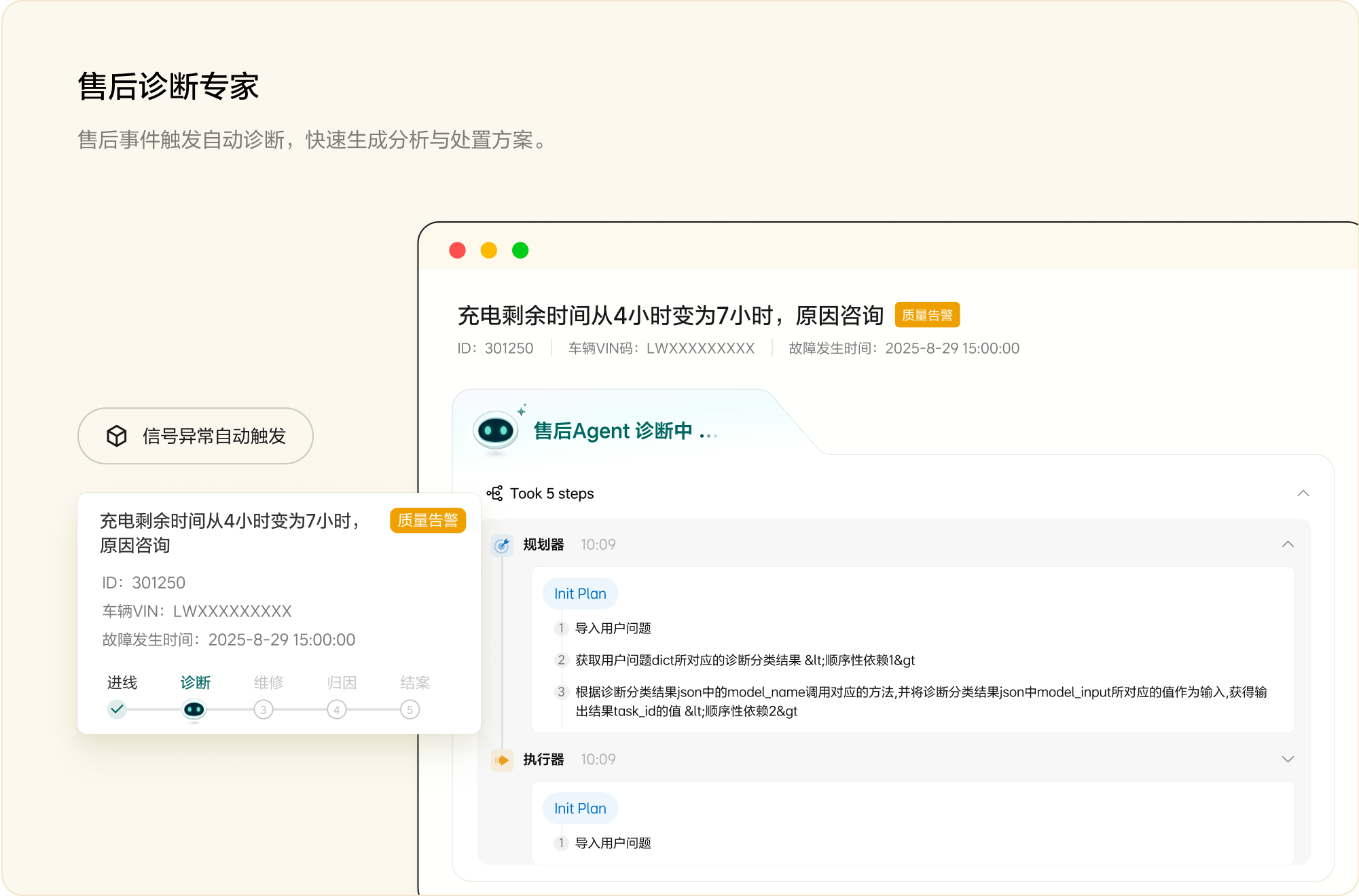
Task: Click the Agent robot avatar icon
Action: (x=496, y=430)
